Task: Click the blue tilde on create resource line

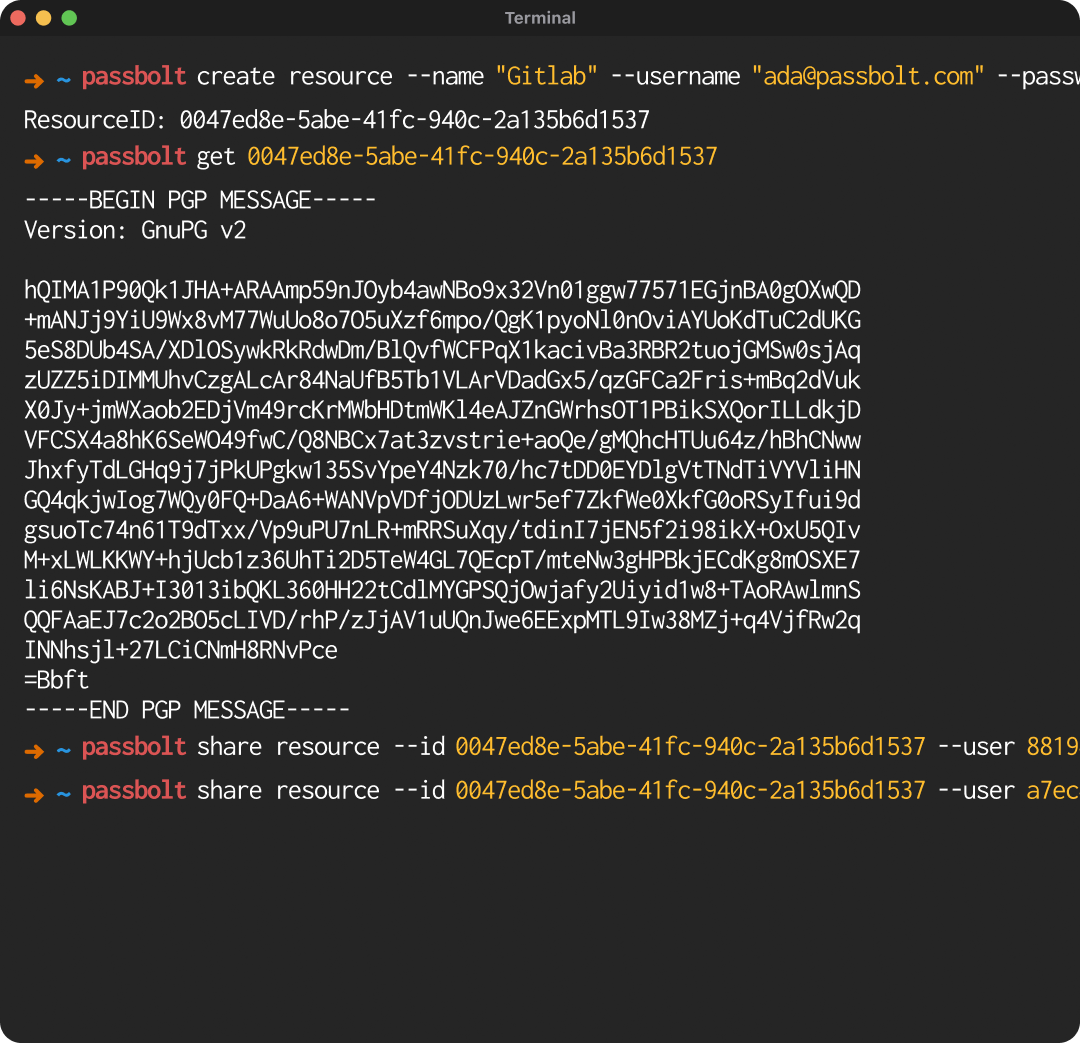Action: 63,77
